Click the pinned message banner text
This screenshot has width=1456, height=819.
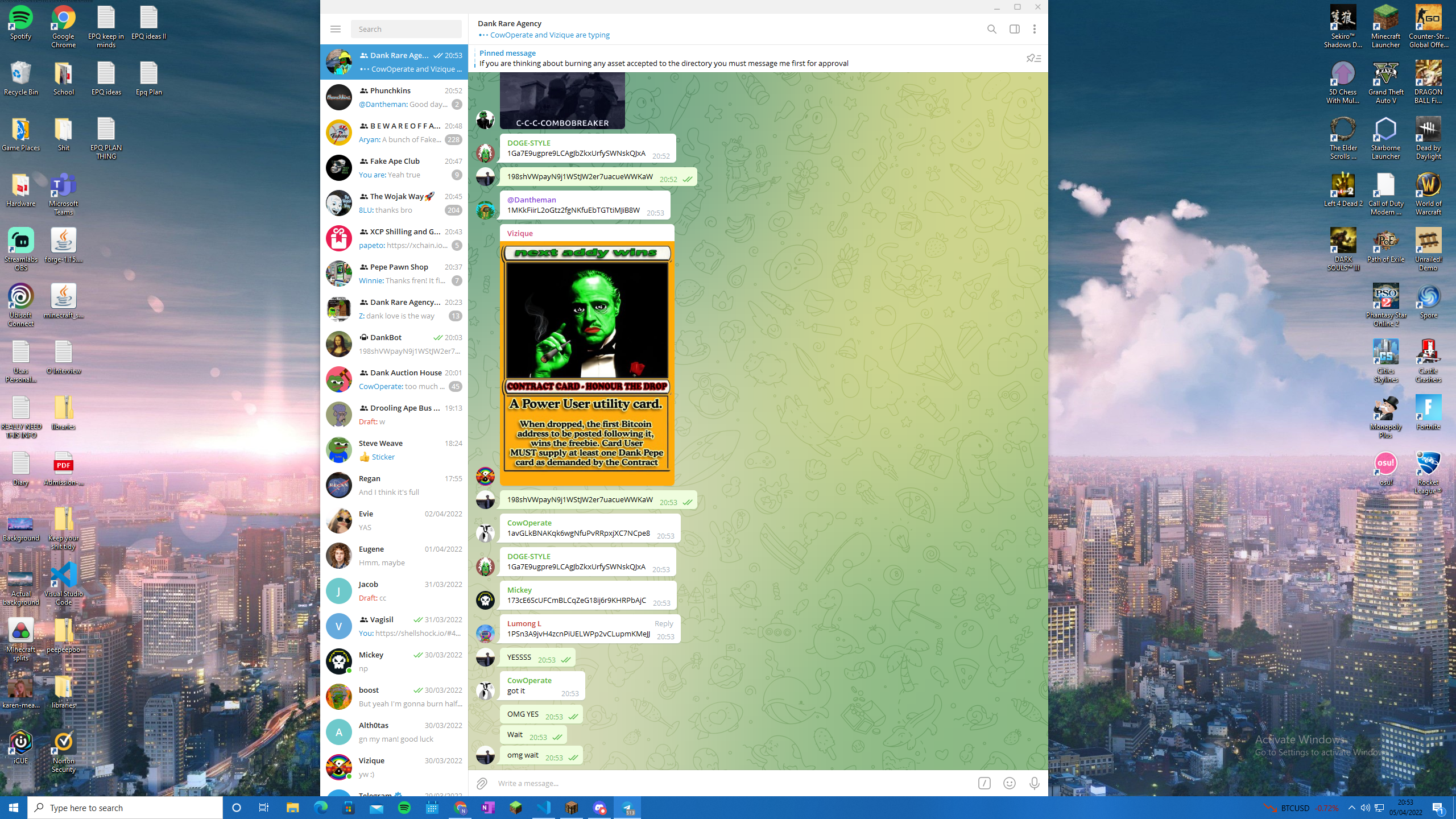tap(664, 63)
